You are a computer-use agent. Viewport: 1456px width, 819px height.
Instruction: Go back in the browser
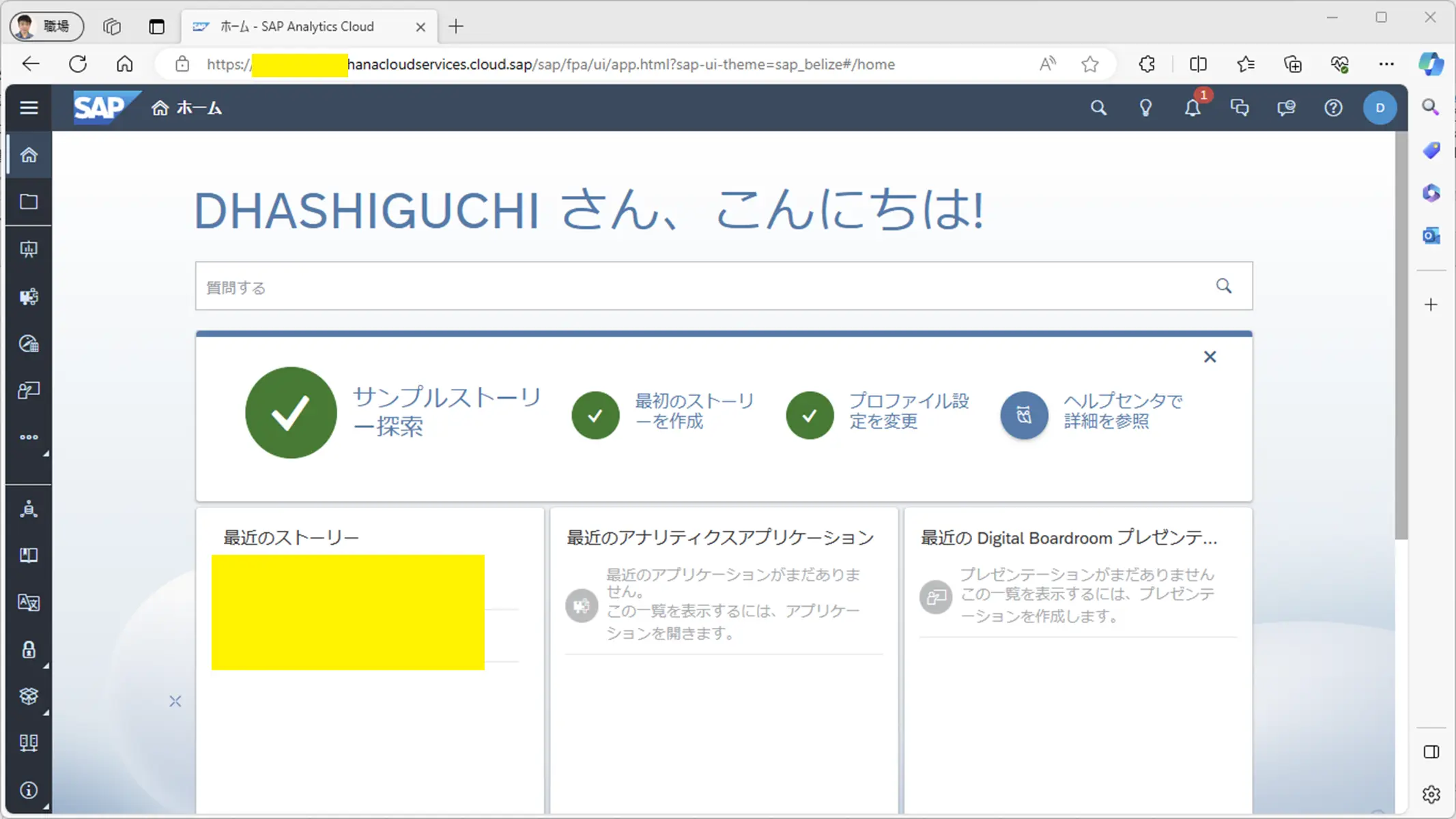(31, 64)
